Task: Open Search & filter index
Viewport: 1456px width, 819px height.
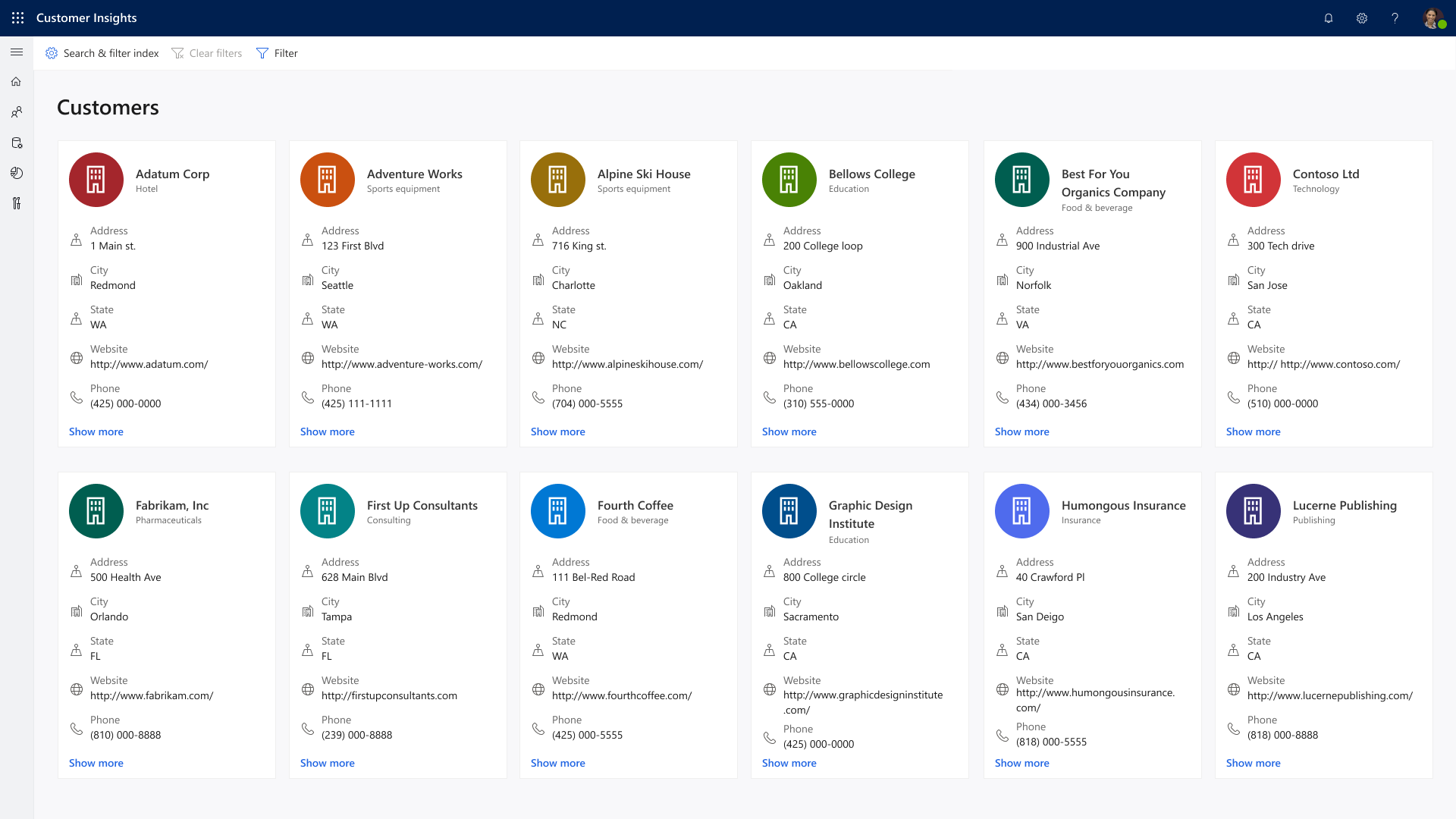Action: 102,53
